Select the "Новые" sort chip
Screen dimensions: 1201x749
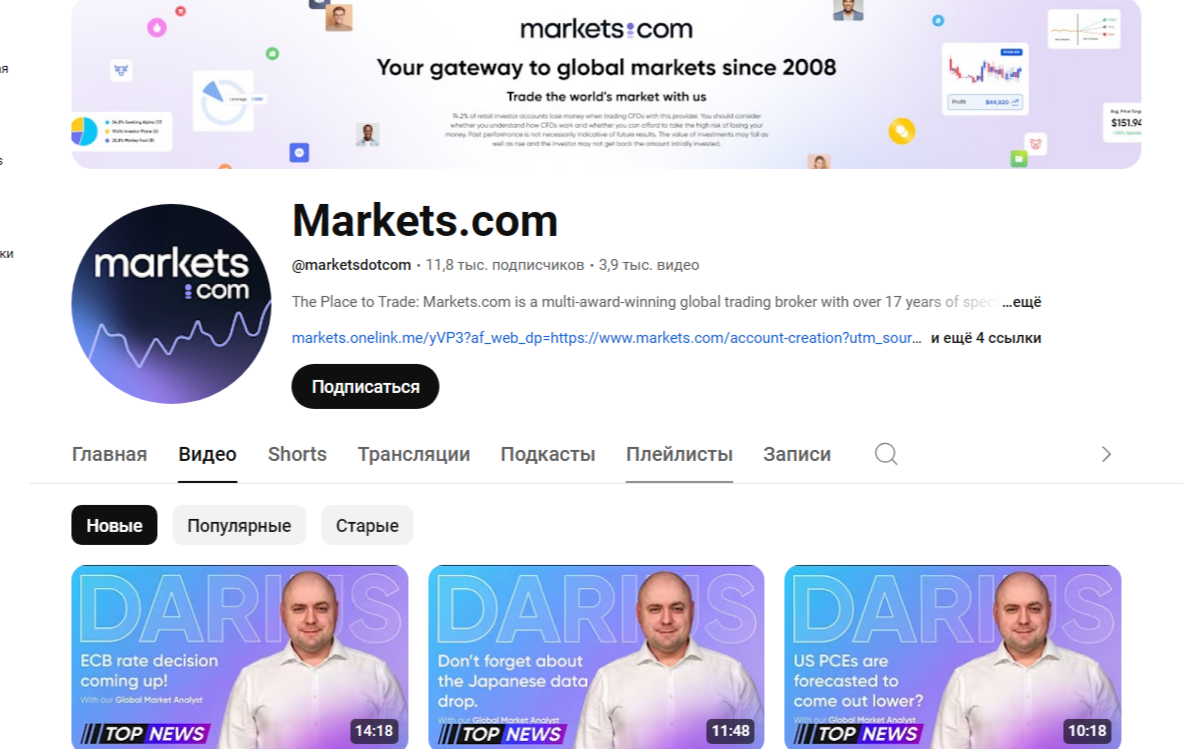tap(114, 525)
